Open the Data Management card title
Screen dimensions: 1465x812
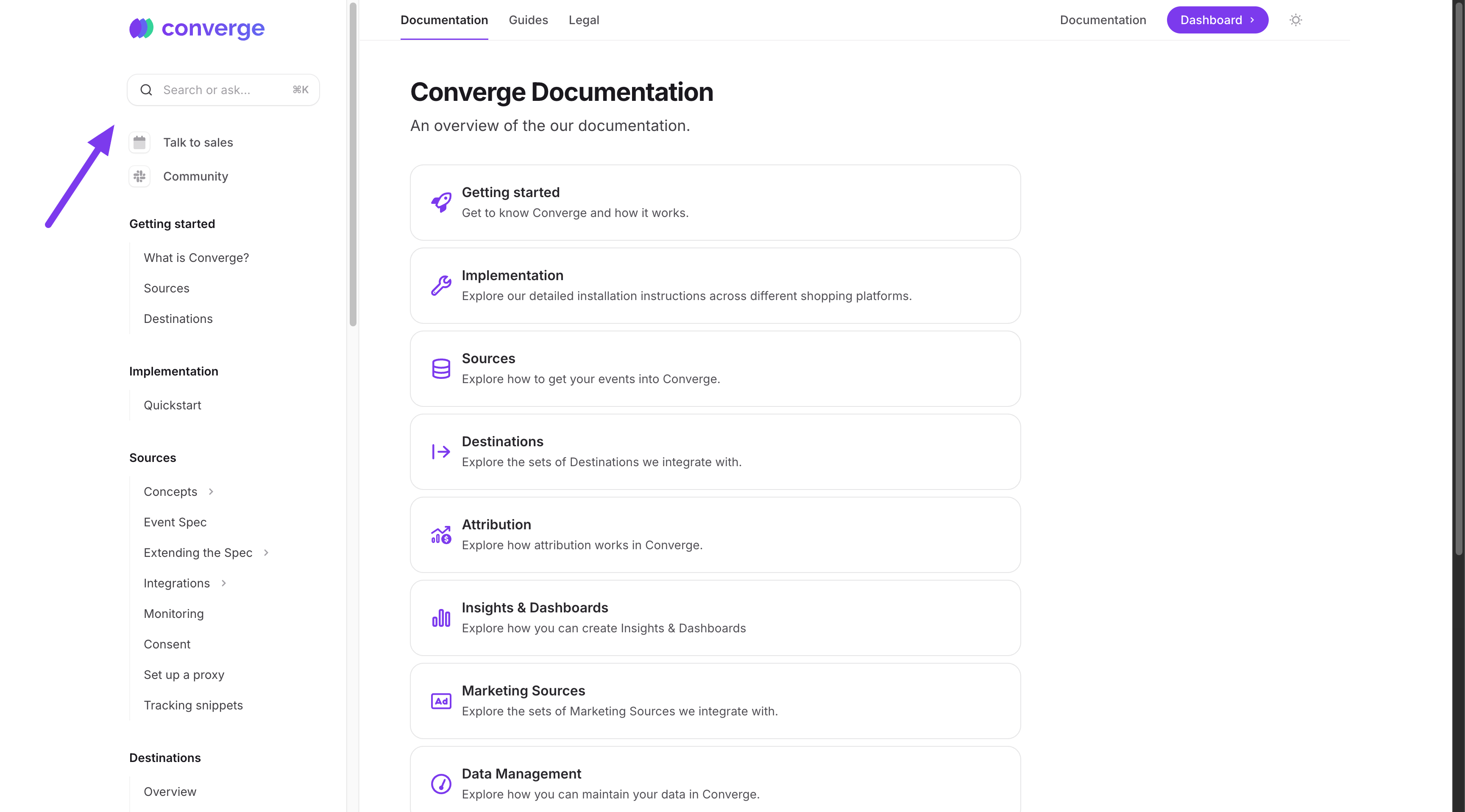(x=521, y=773)
